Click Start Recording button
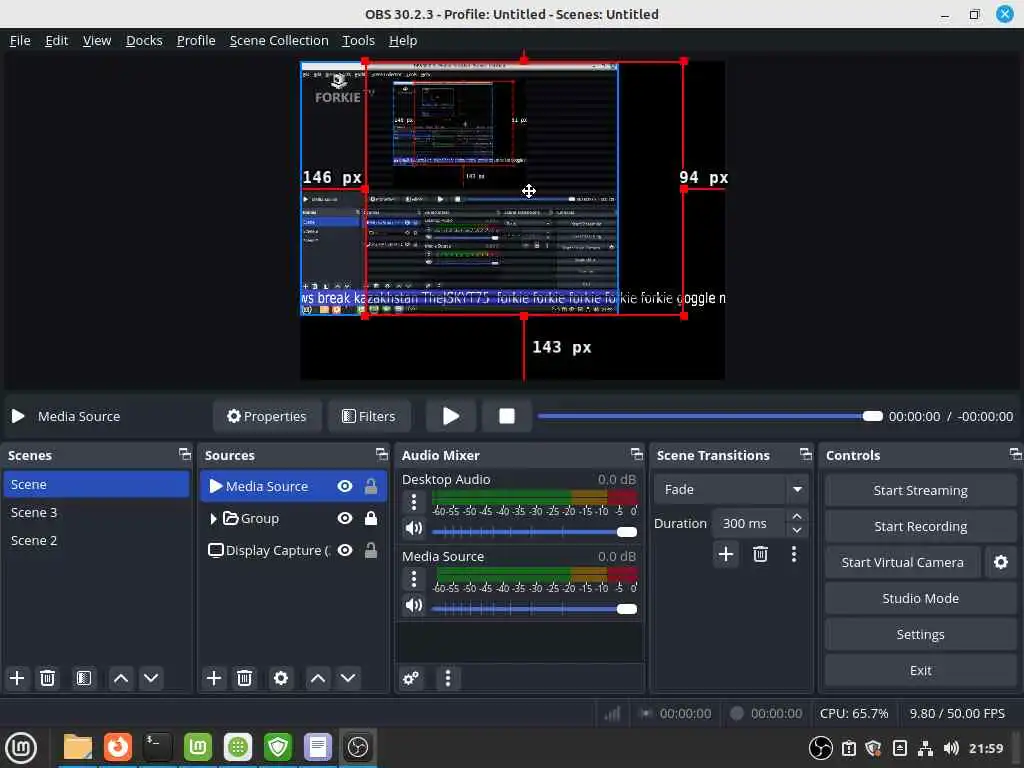The height and width of the screenshot is (768, 1024). click(920, 526)
